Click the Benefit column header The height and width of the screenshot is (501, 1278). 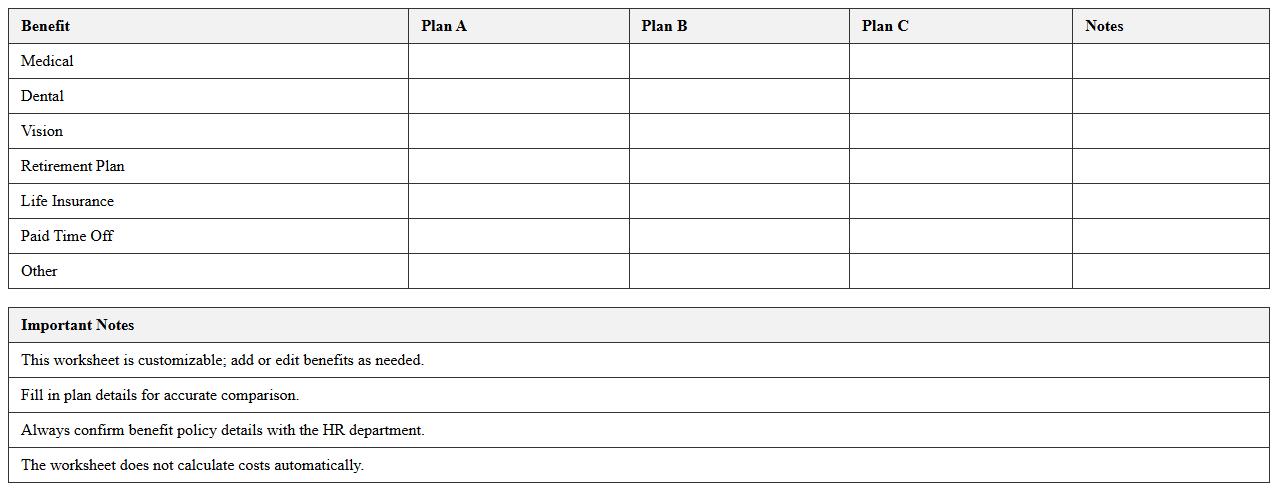[46, 26]
